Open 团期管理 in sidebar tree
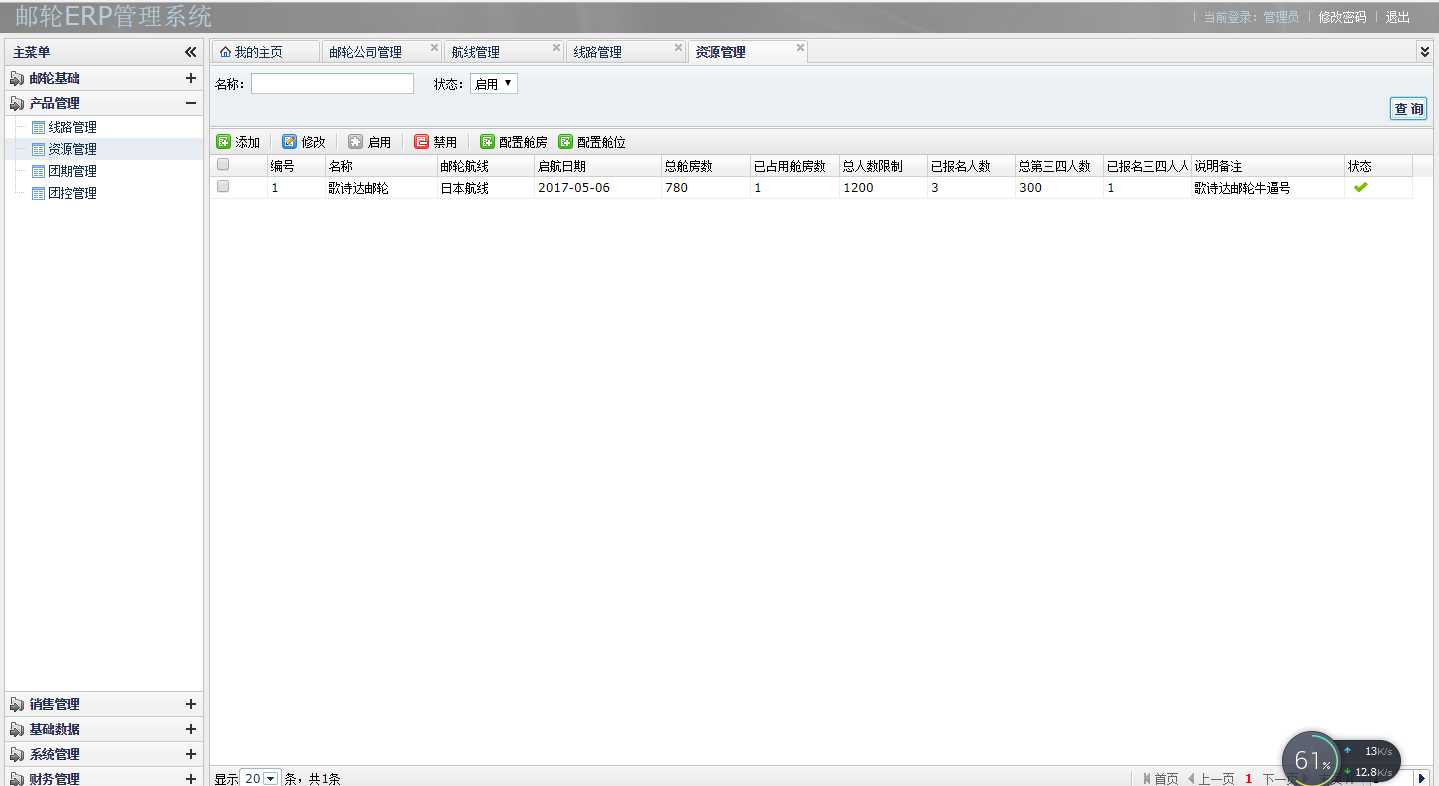1439x786 pixels. click(x=72, y=171)
